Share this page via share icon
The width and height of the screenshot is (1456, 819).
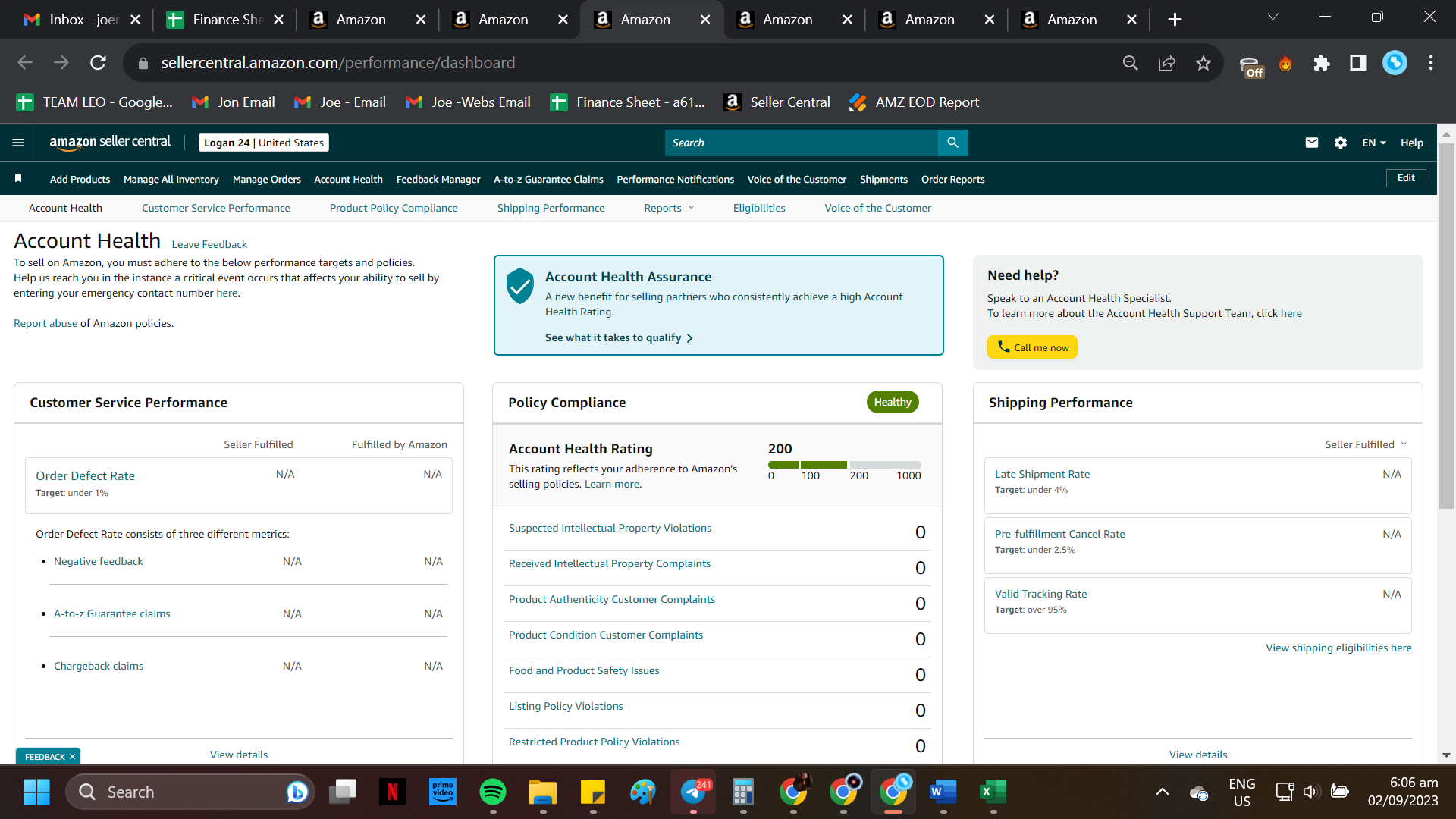click(1167, 63)
